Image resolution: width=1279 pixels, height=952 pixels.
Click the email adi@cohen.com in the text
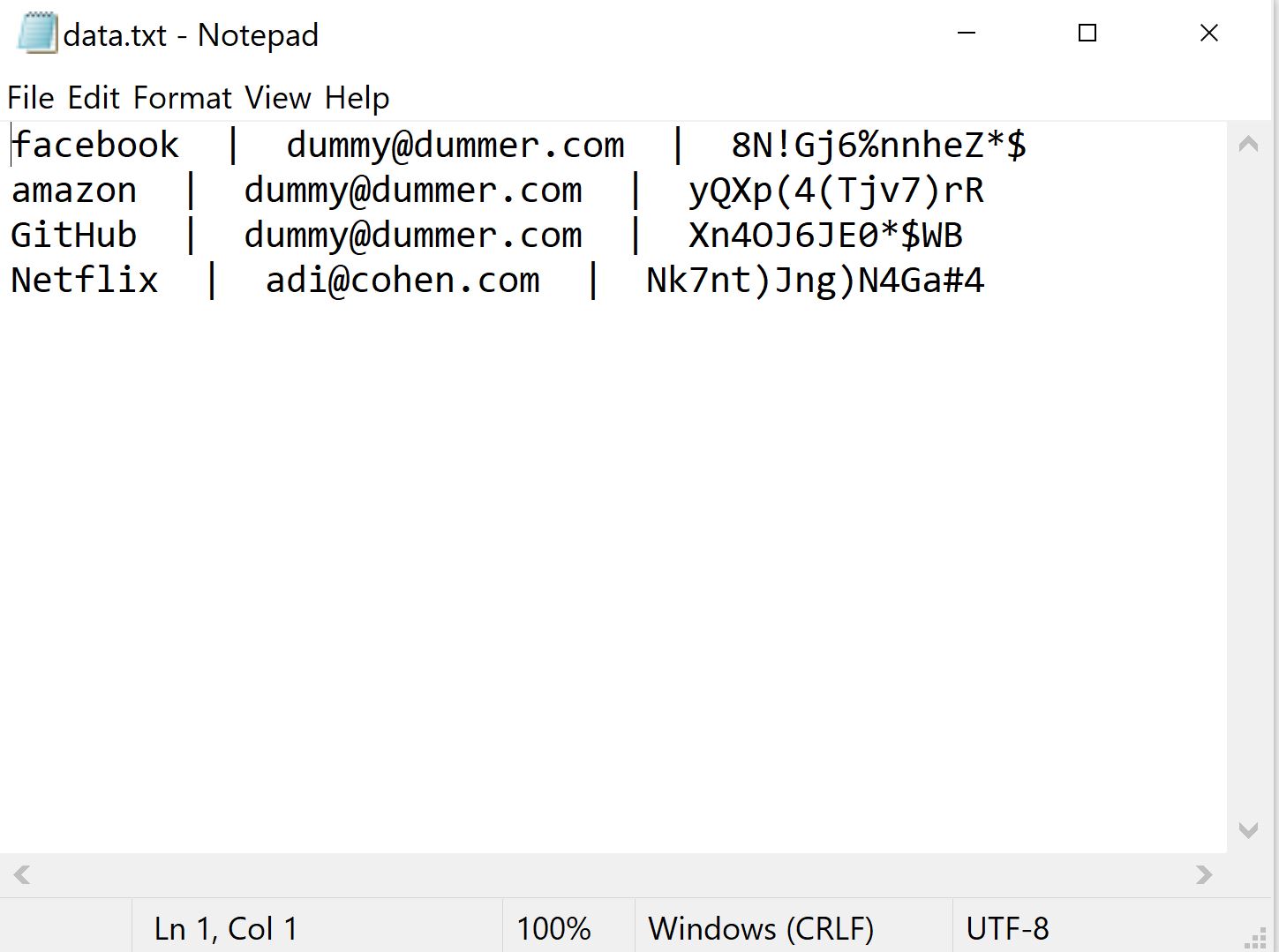(x=403, y=280)
